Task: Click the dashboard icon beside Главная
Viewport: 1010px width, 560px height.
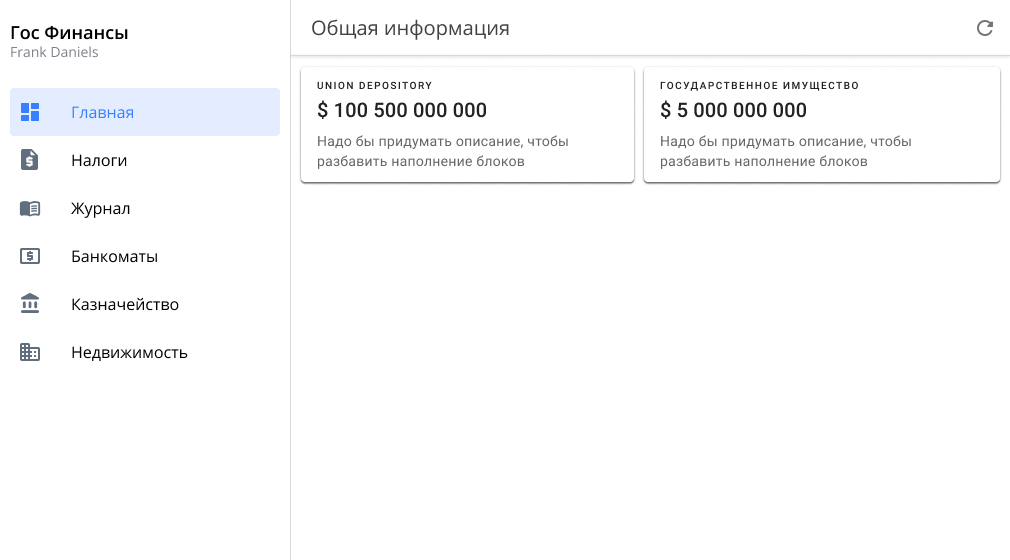Action: 30,112
